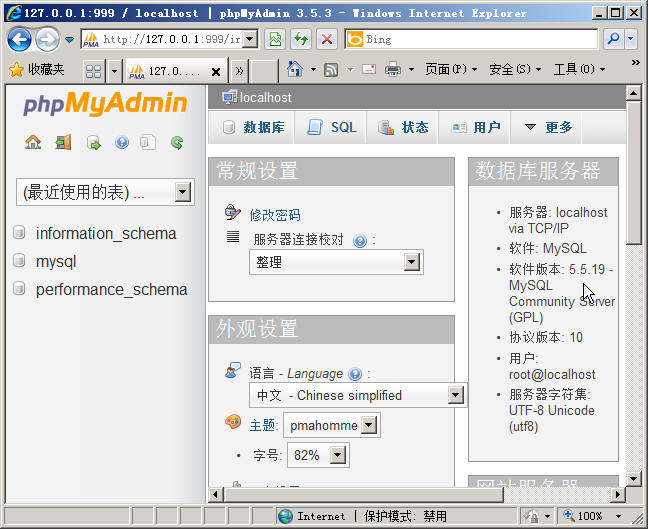Close the 127.0... browser tab
Screen dimensions: 648x529
(216, 72)
